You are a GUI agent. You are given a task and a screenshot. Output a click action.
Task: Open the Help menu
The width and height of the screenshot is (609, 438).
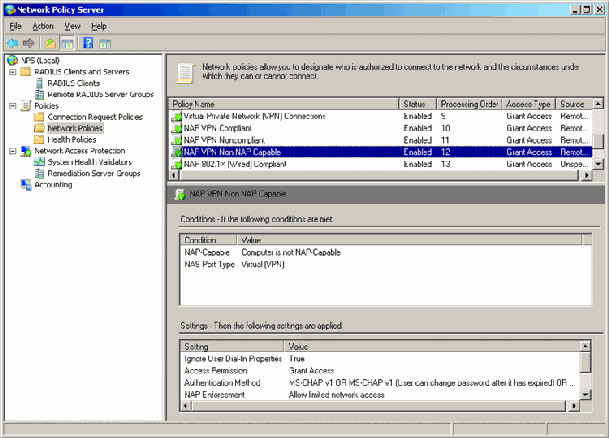99,26
